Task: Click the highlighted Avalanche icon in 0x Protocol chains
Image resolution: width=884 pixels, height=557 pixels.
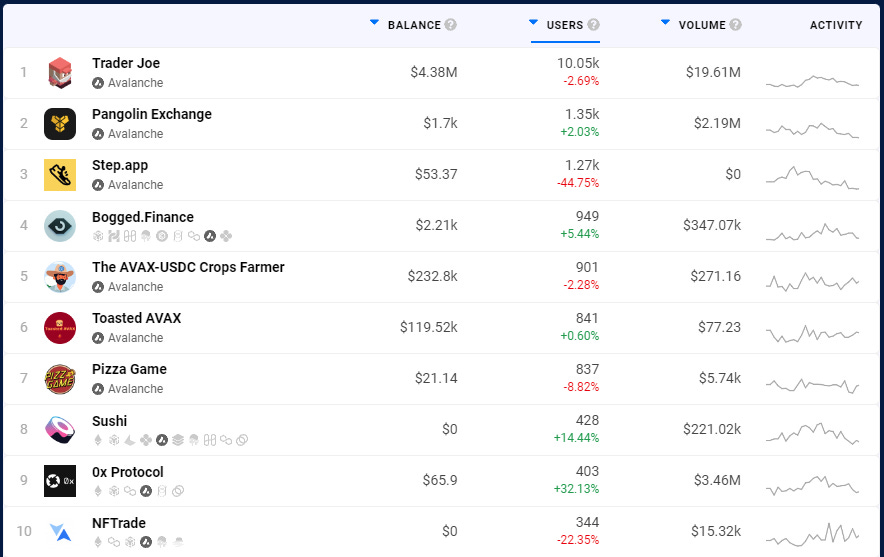Action: (x=146, y=491)
